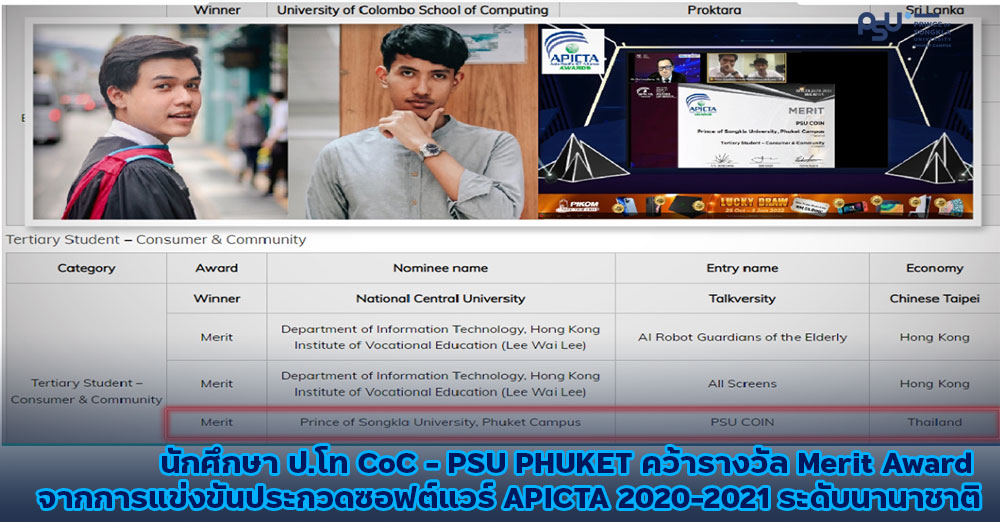Click Hong Kong in the AI Robot Guardians row
The image size is (1000, 522).
934,337
